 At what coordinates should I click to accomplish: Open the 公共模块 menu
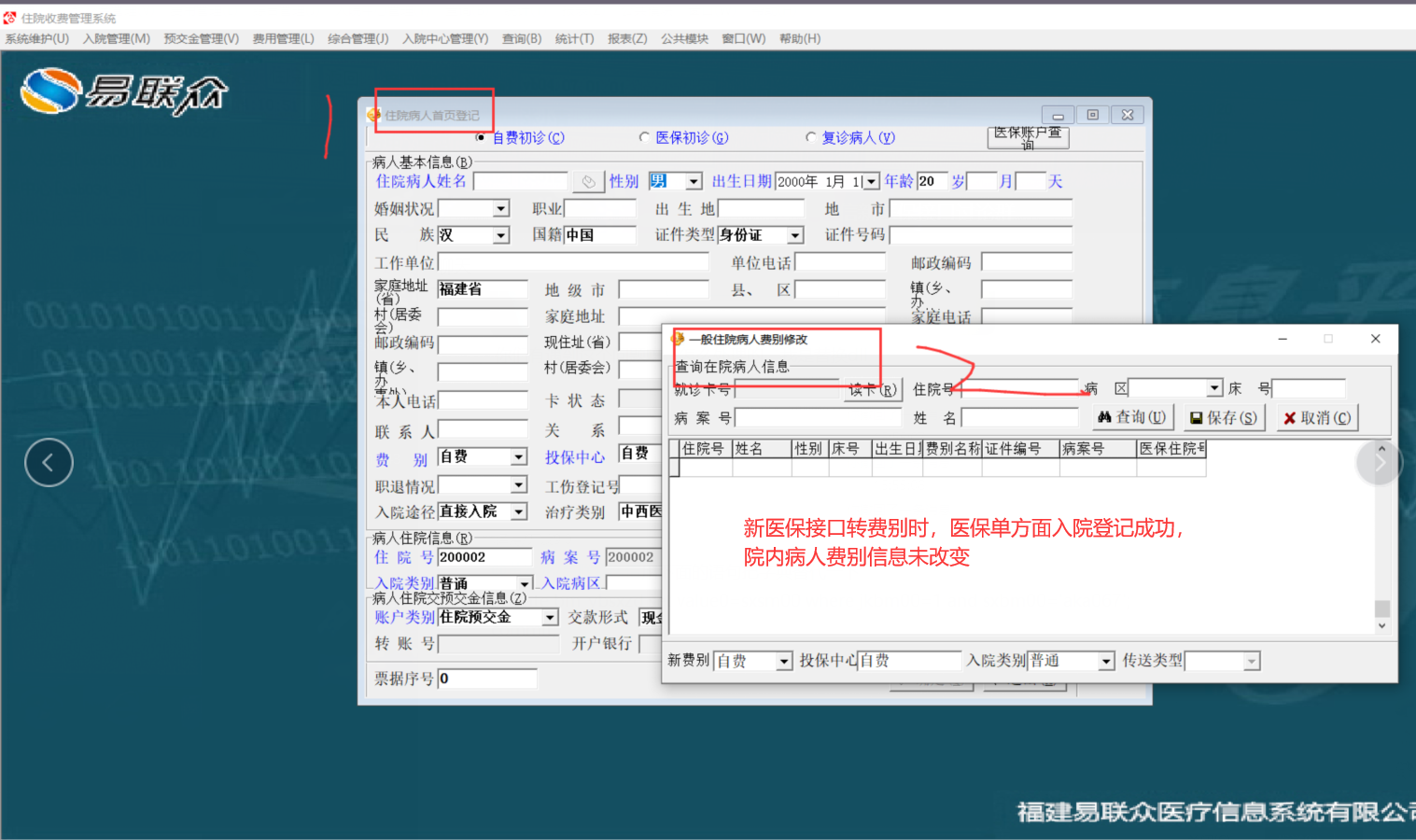(685, 38)
